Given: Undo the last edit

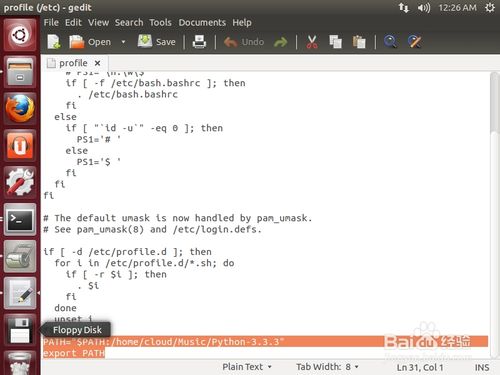Looking at the screenshot, I should point(244,42).
